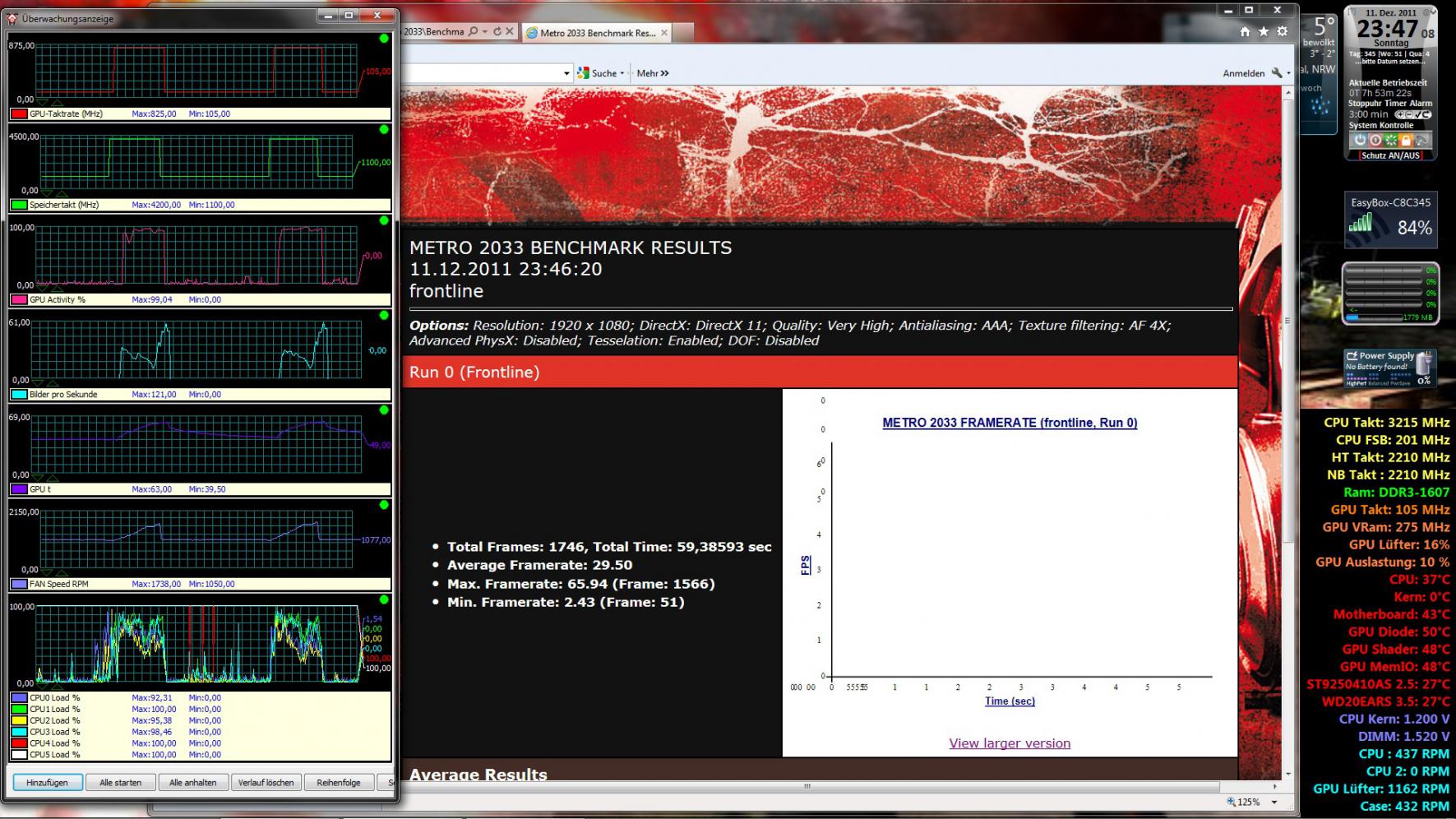Toggle green status dot of FAN Speed graph
The image size is (1456, 819).
click(384, 505)
